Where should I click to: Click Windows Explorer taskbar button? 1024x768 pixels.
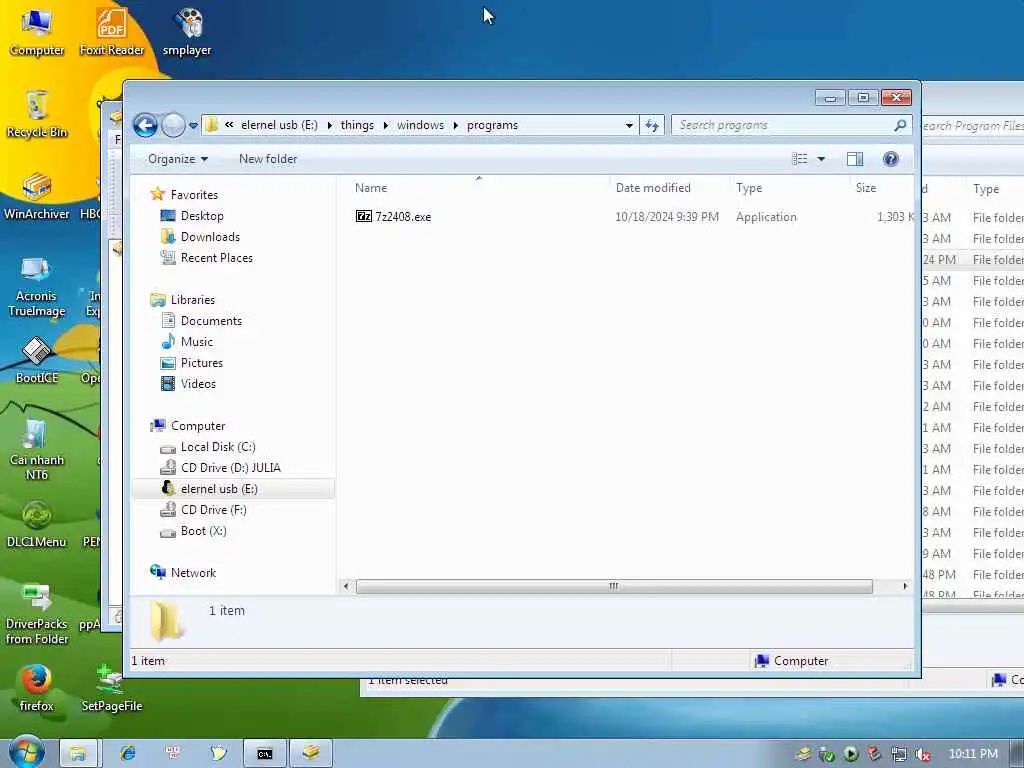(78, 754)
